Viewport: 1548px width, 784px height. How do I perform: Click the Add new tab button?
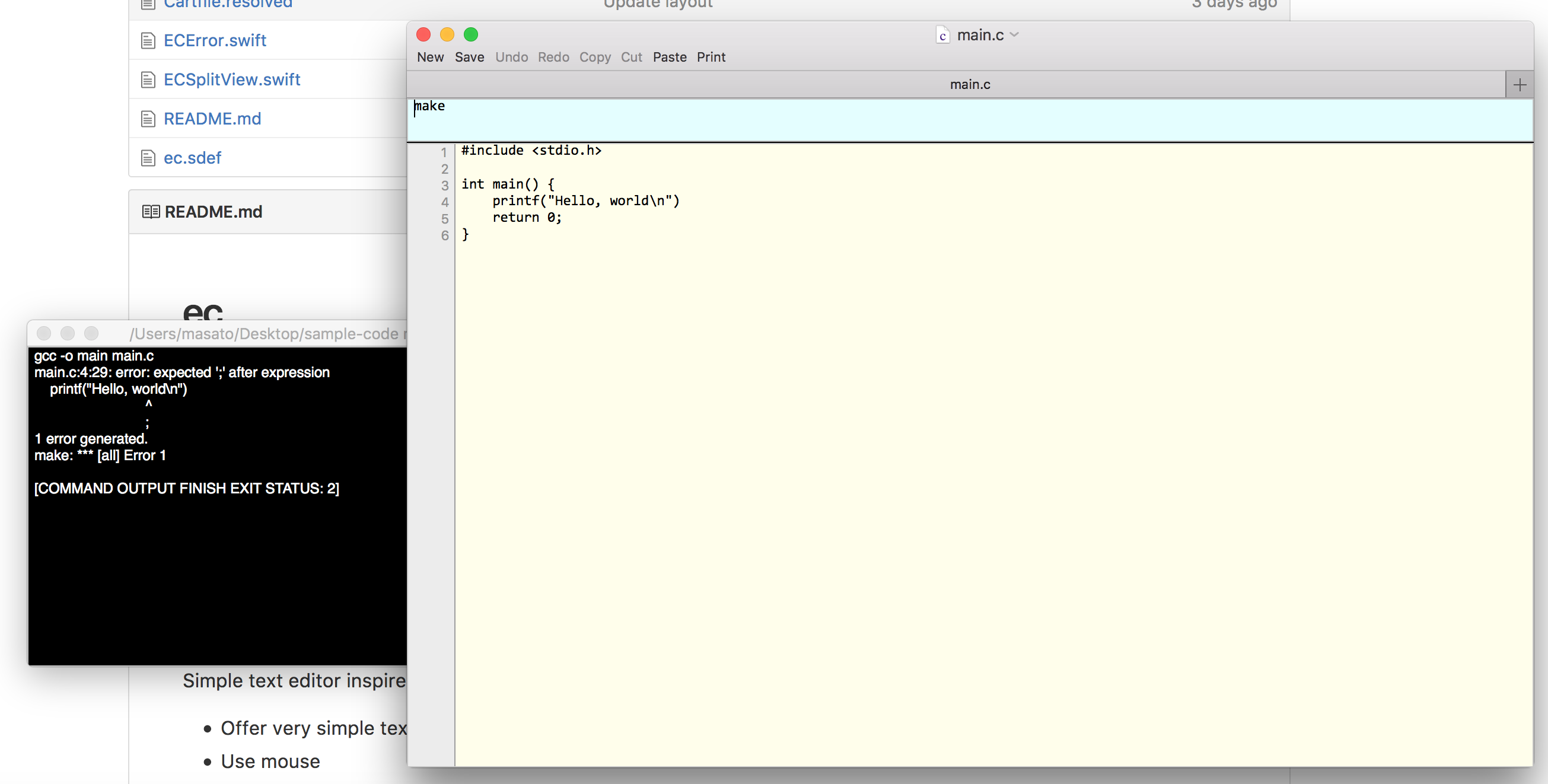click(x=1519, y=84)
